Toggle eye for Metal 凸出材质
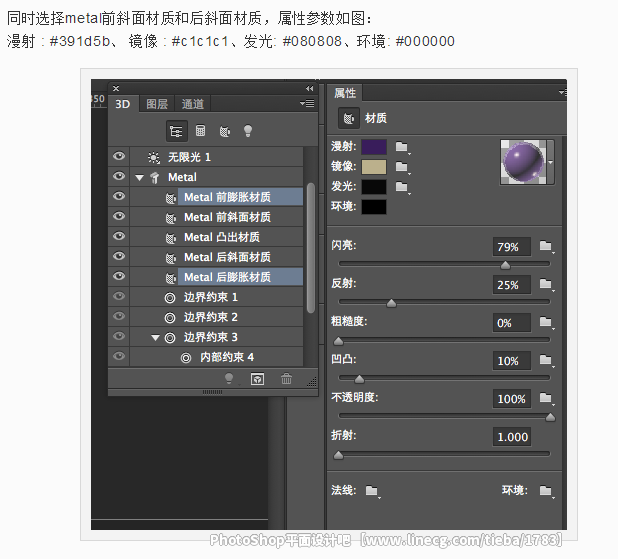 click(119, 236)
